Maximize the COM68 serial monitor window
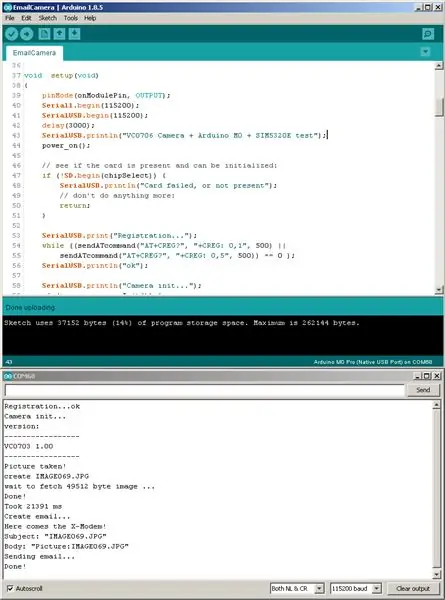 (x=427, y=376)
